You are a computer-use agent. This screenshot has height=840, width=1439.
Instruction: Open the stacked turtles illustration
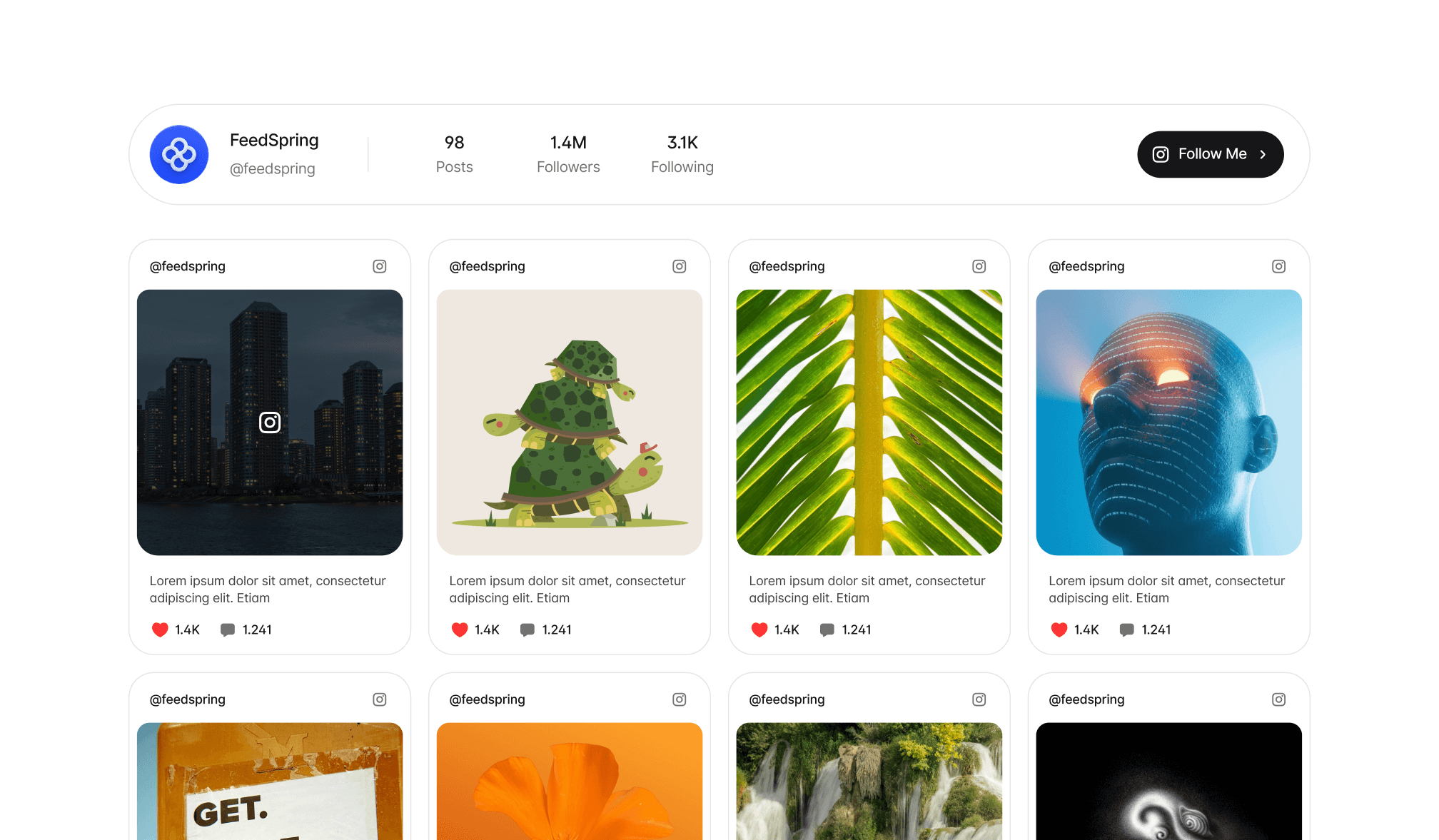tap(570, 422)
